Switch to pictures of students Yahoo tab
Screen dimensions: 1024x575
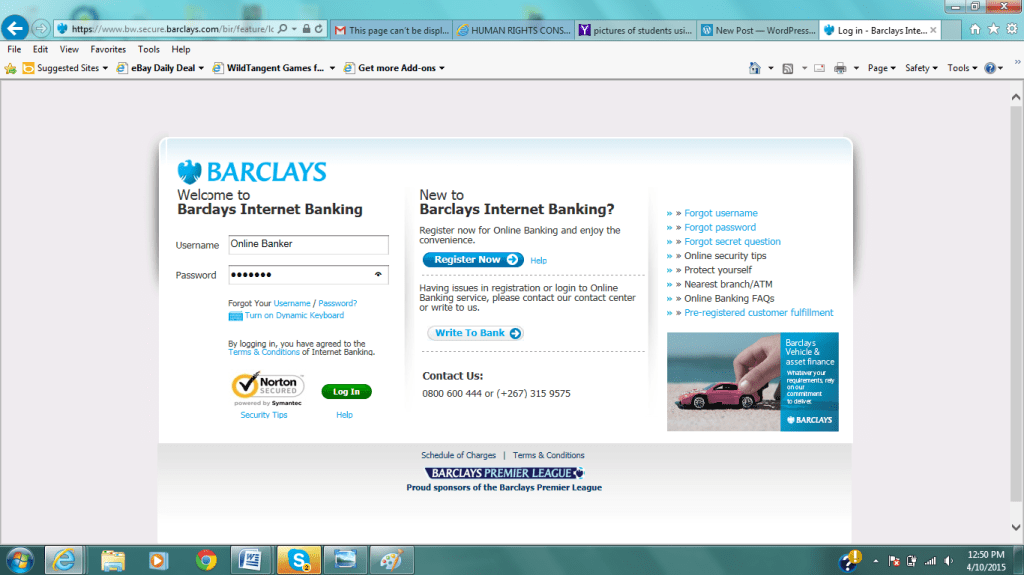point(637,30)
